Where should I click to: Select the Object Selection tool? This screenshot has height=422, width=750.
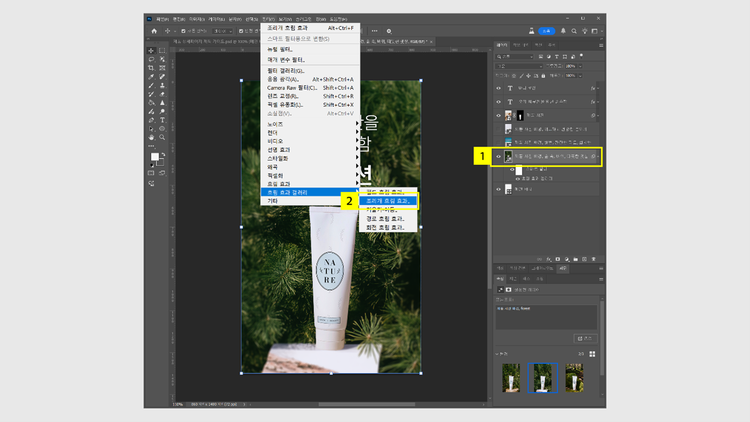[x=162, y=59]
